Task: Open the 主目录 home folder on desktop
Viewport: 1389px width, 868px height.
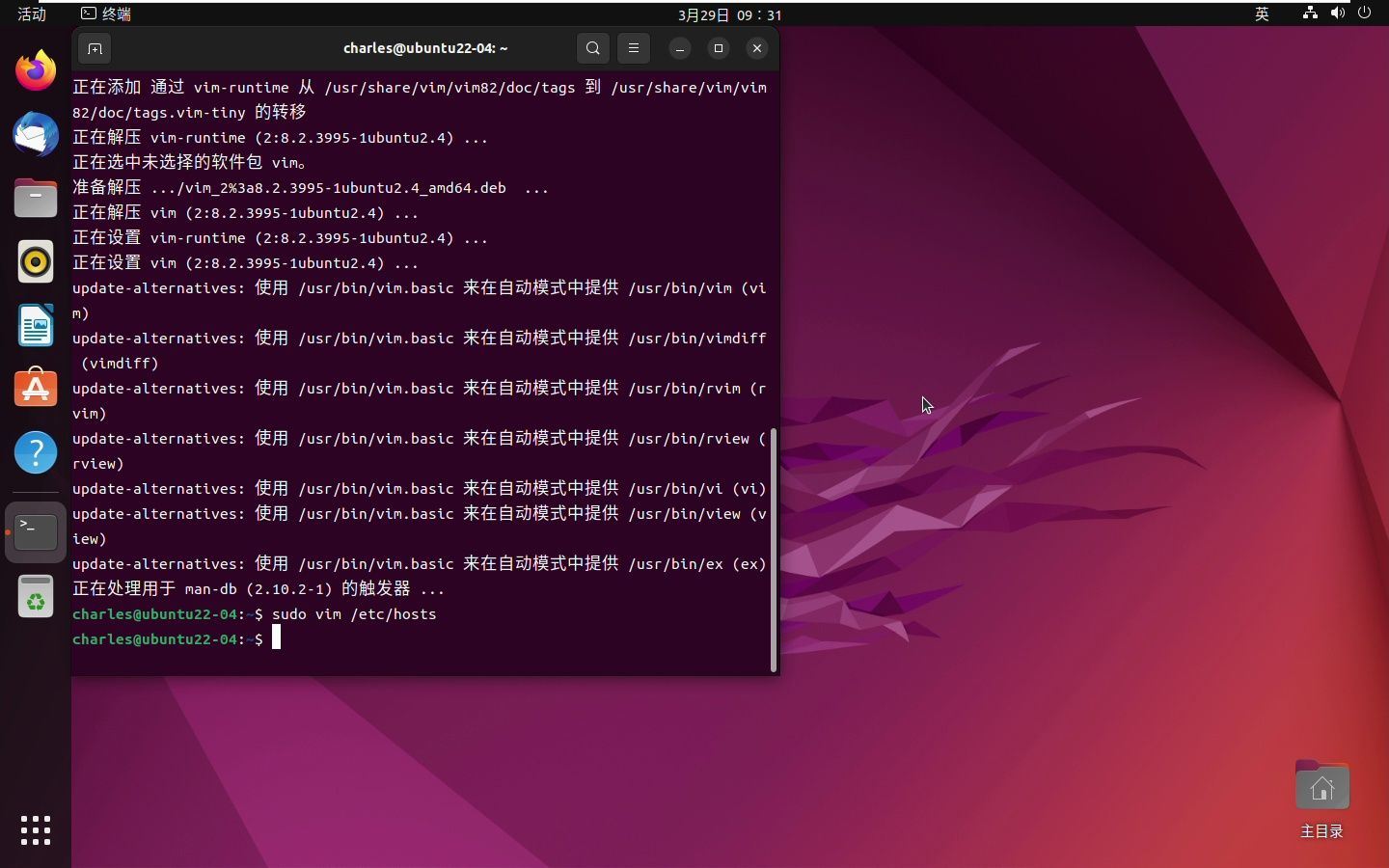Action: (x=1321, y=800)
